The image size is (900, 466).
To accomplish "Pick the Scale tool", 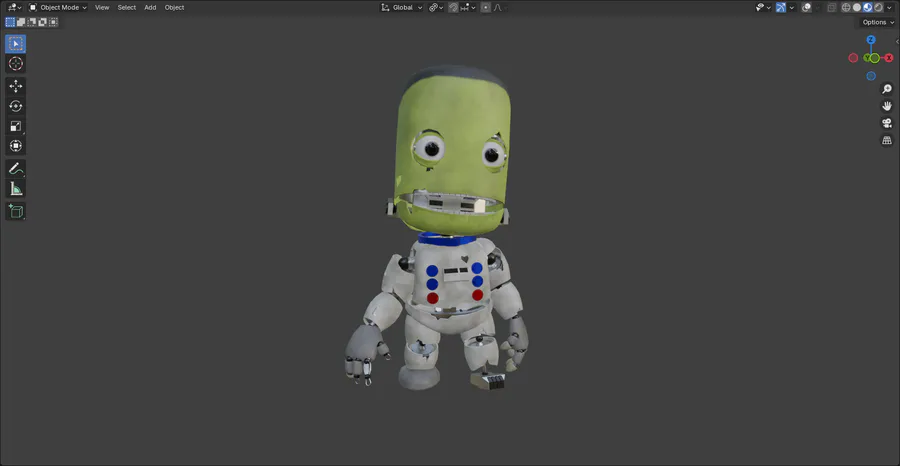I will click(x=15, y=126).
